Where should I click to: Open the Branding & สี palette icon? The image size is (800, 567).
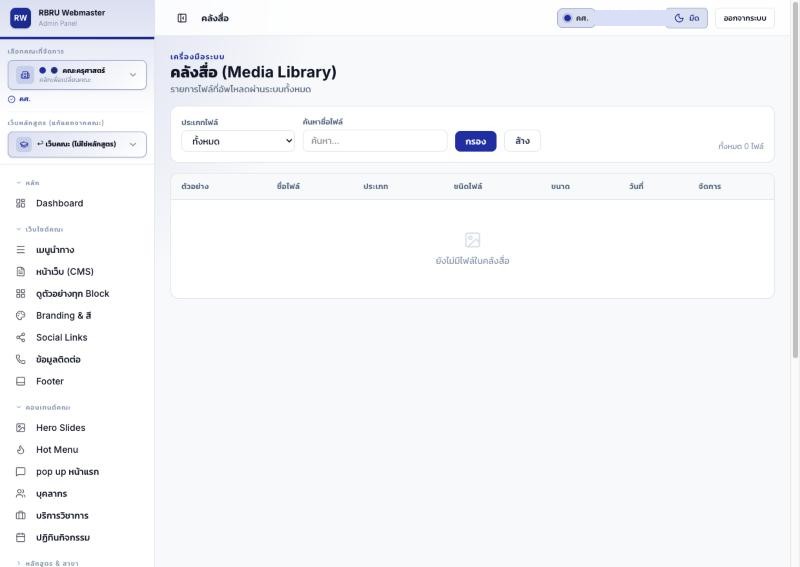click(20, 315)
